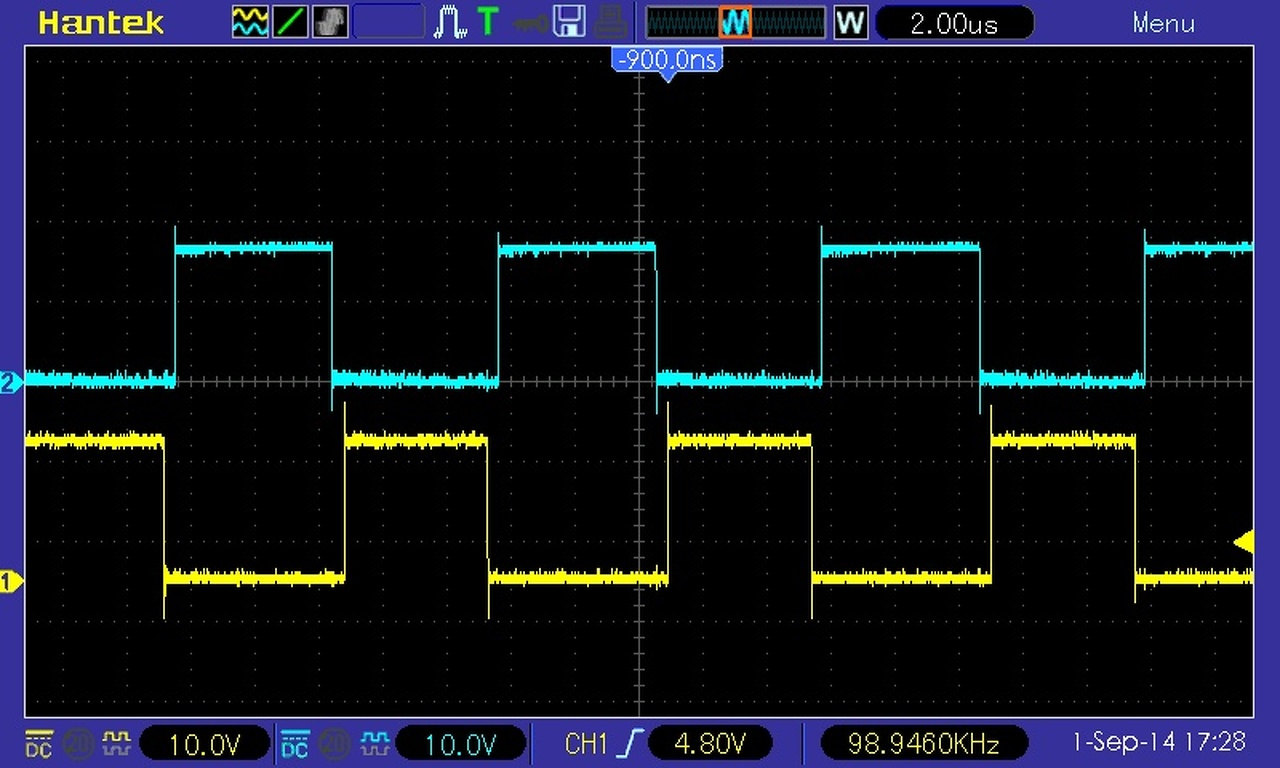
Task: Click the channel 1 ground level marker
Action: [10, 581]
